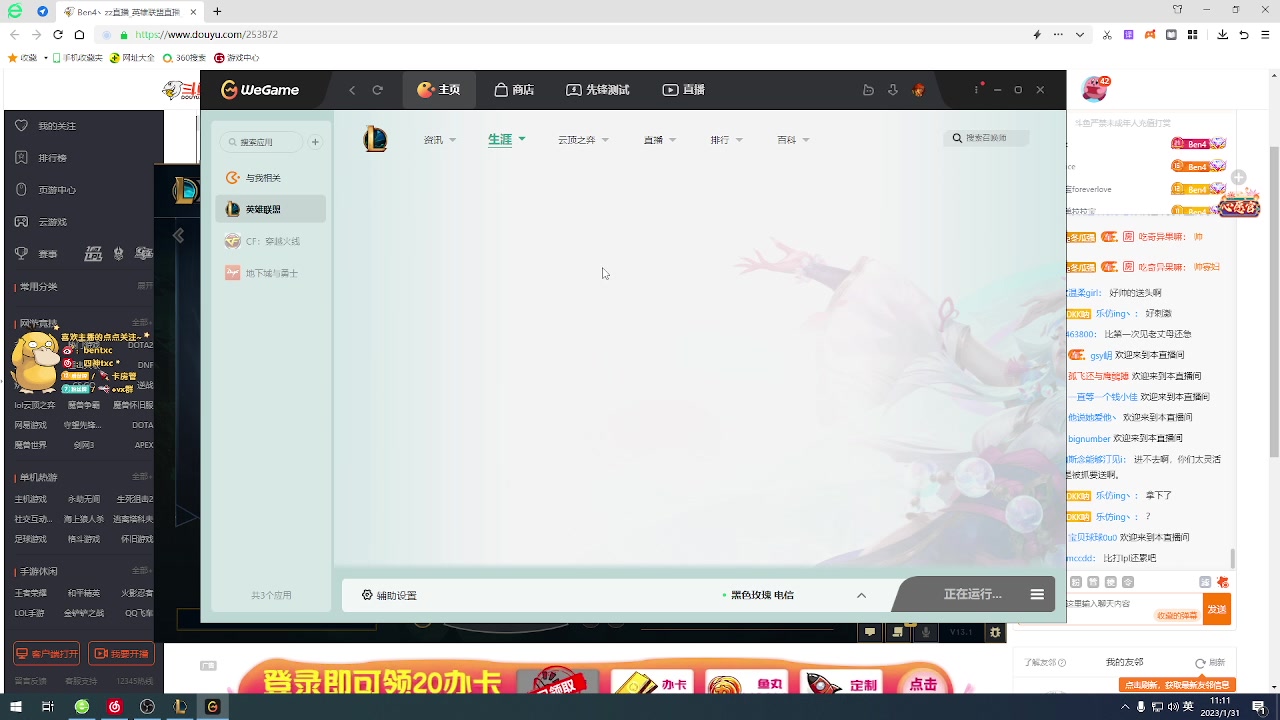
Task: Open the download manager icon in WeGame titlebar
Action: pos(892,89)
